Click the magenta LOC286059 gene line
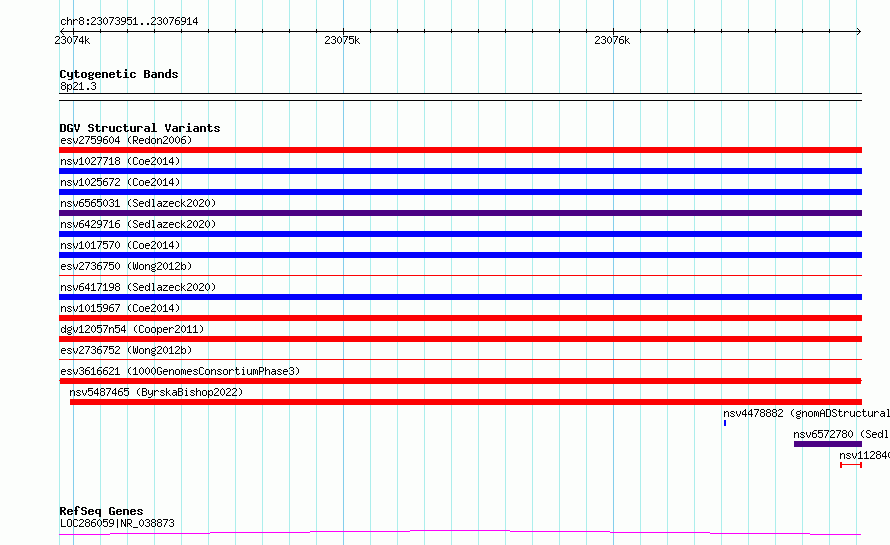The height and width of the screenshot is (545, 890). 460,533
